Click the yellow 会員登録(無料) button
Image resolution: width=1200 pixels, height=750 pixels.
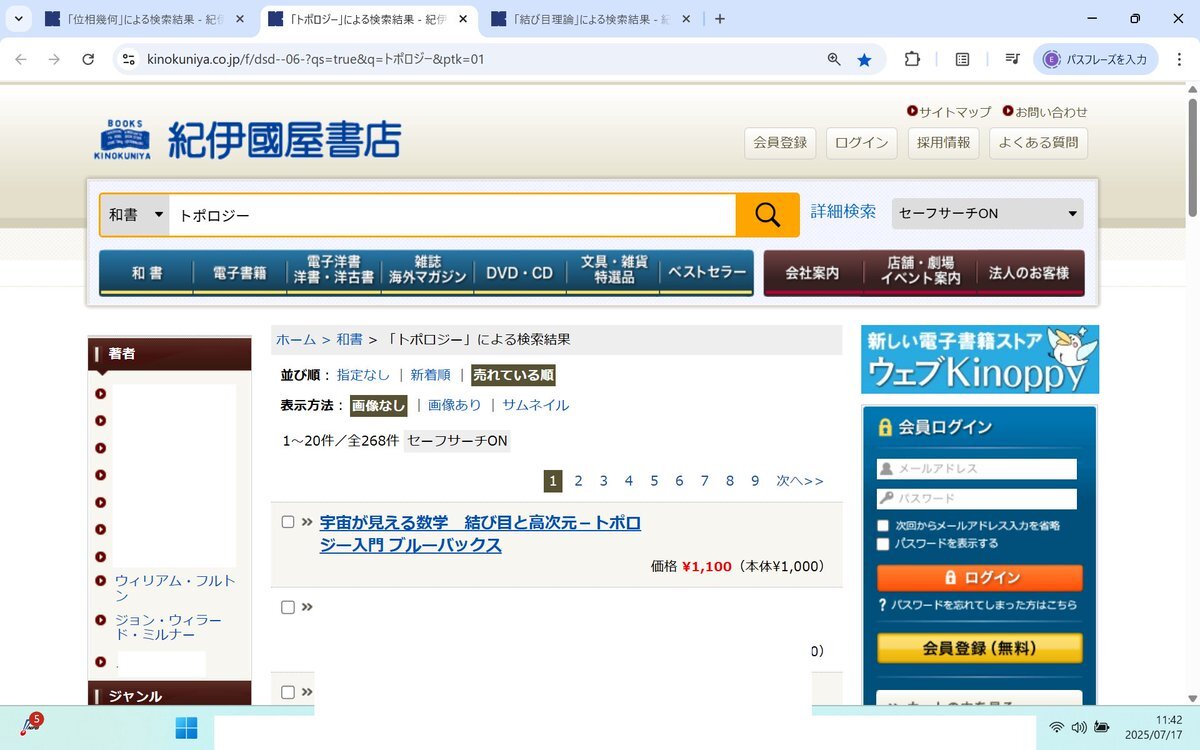[x=980, y=648]
